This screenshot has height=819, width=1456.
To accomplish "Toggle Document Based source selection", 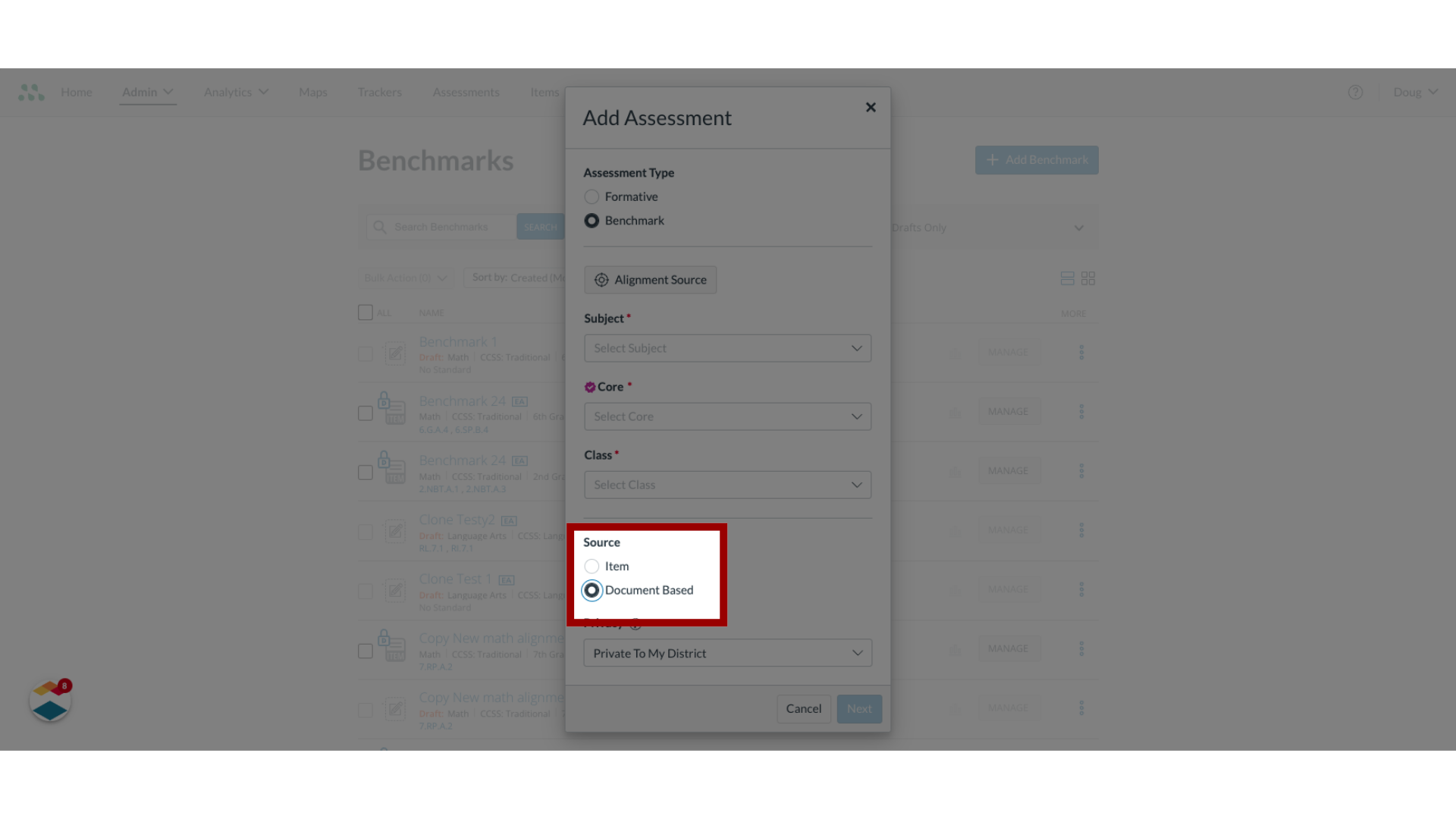I will 592,590.
